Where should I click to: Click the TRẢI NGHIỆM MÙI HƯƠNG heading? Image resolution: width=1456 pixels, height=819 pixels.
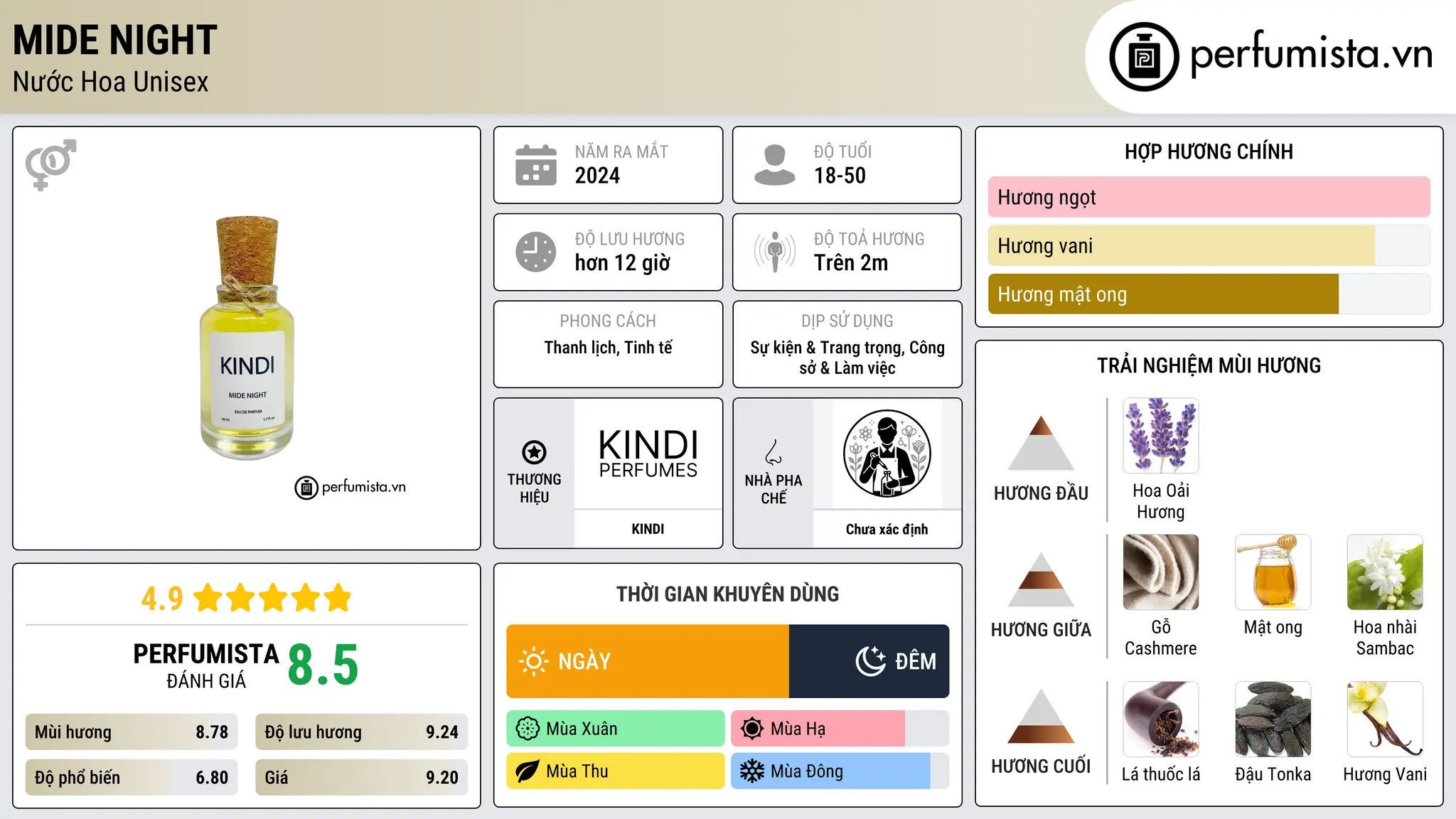[1209, 365]
